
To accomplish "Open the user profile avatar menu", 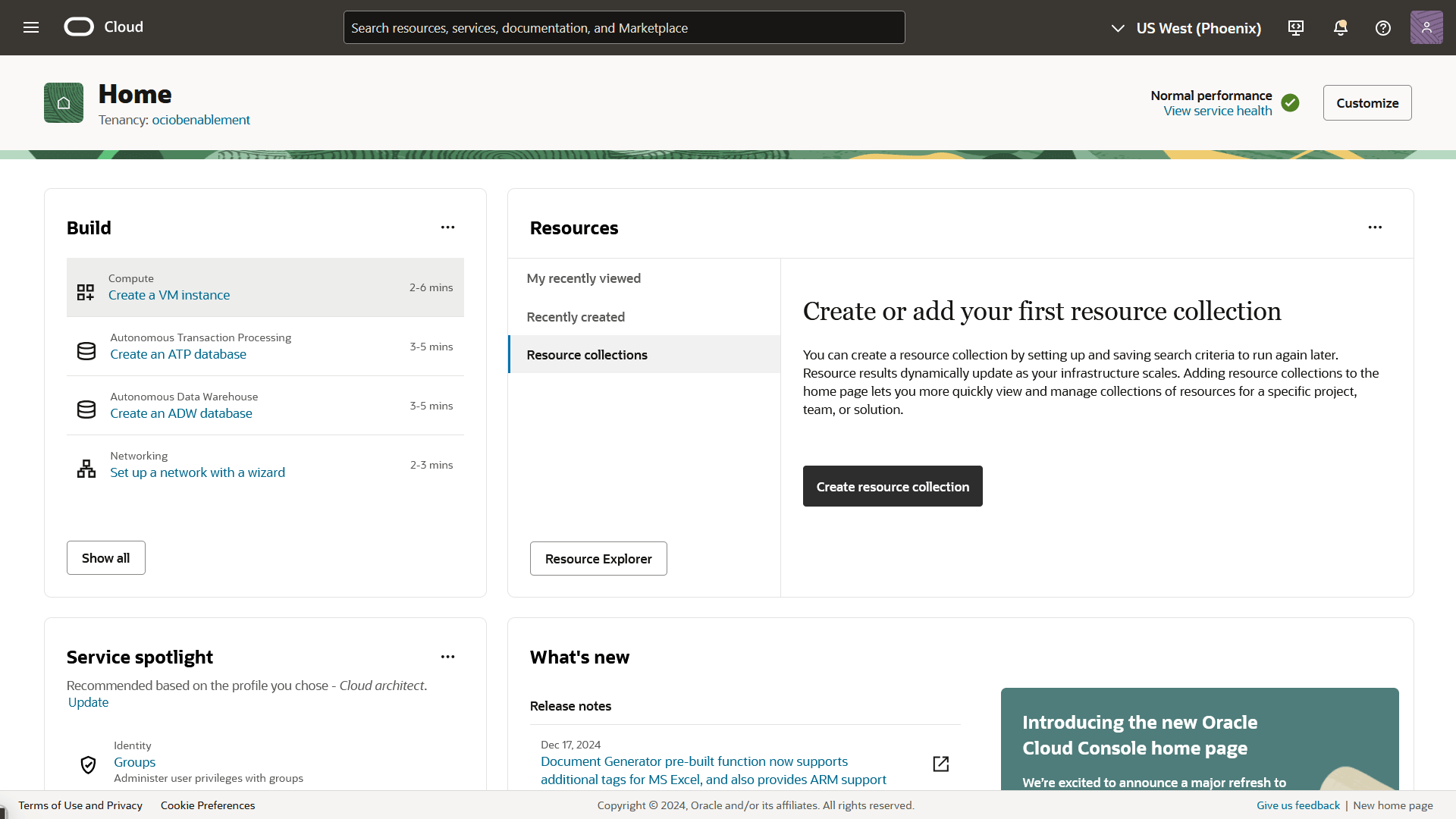I will click(x=1426, y=27).
